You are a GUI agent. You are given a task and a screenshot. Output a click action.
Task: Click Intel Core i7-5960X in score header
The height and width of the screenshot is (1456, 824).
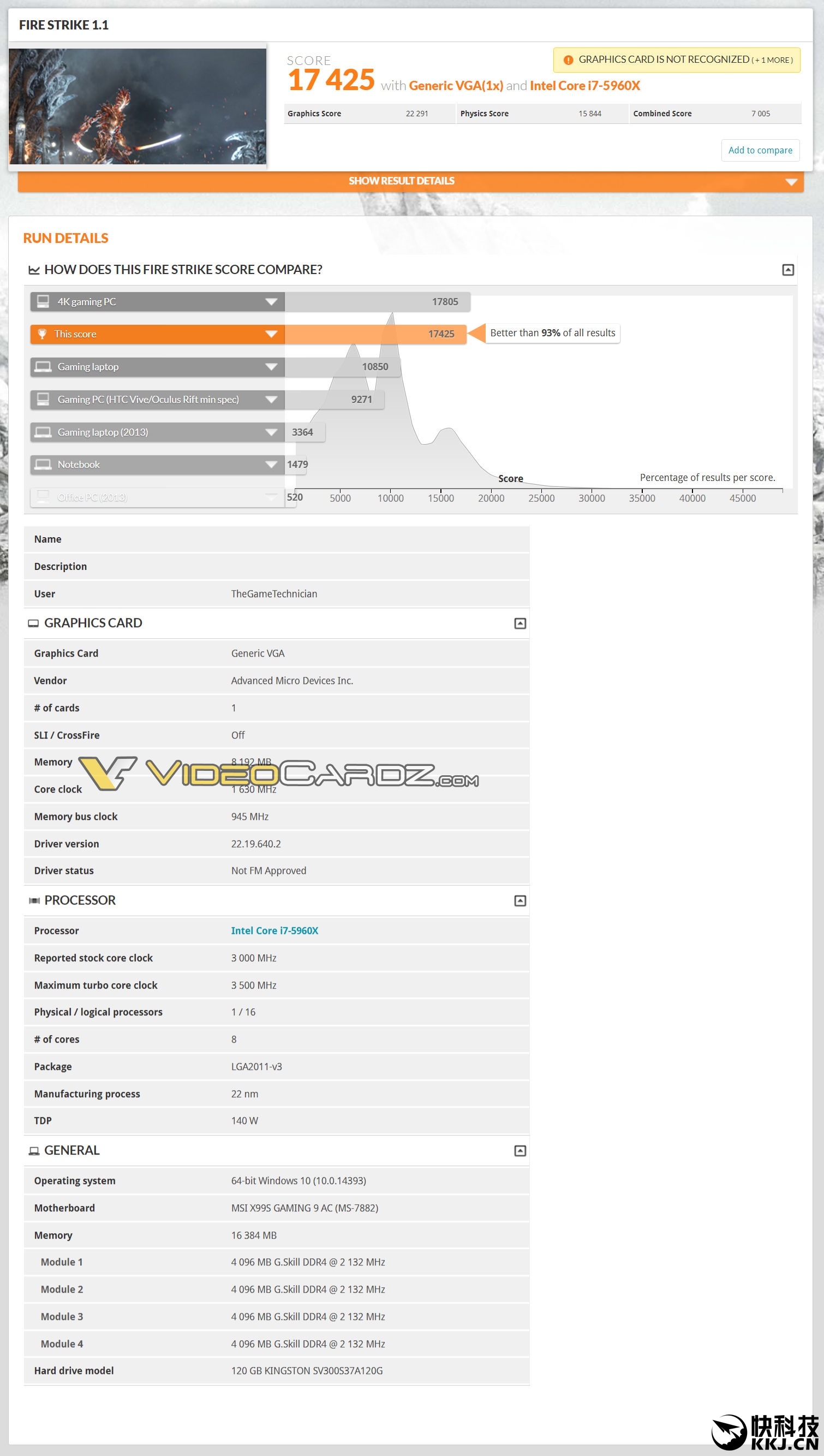coord(584,86)
